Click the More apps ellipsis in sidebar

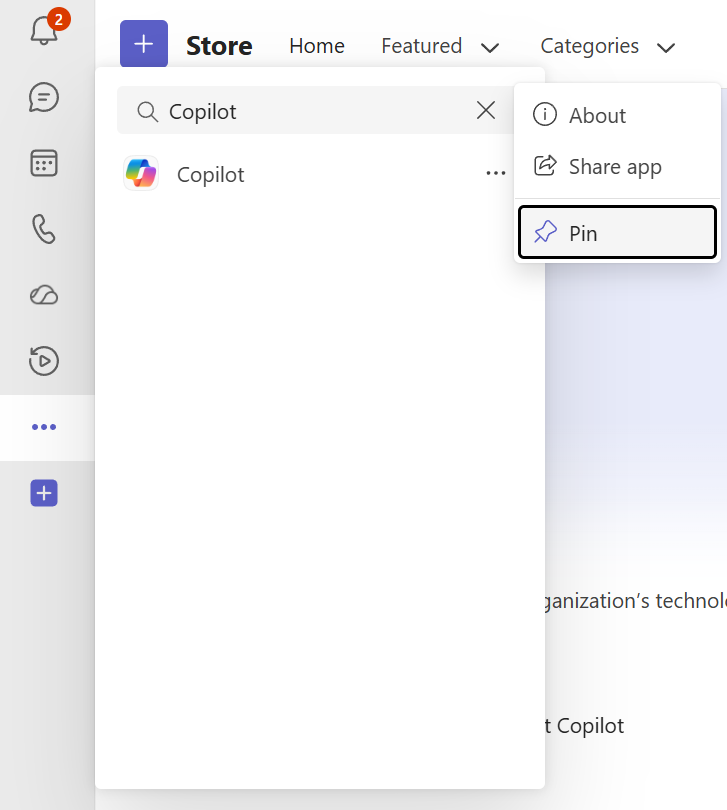pyautogui.click(x=44, y=427)
